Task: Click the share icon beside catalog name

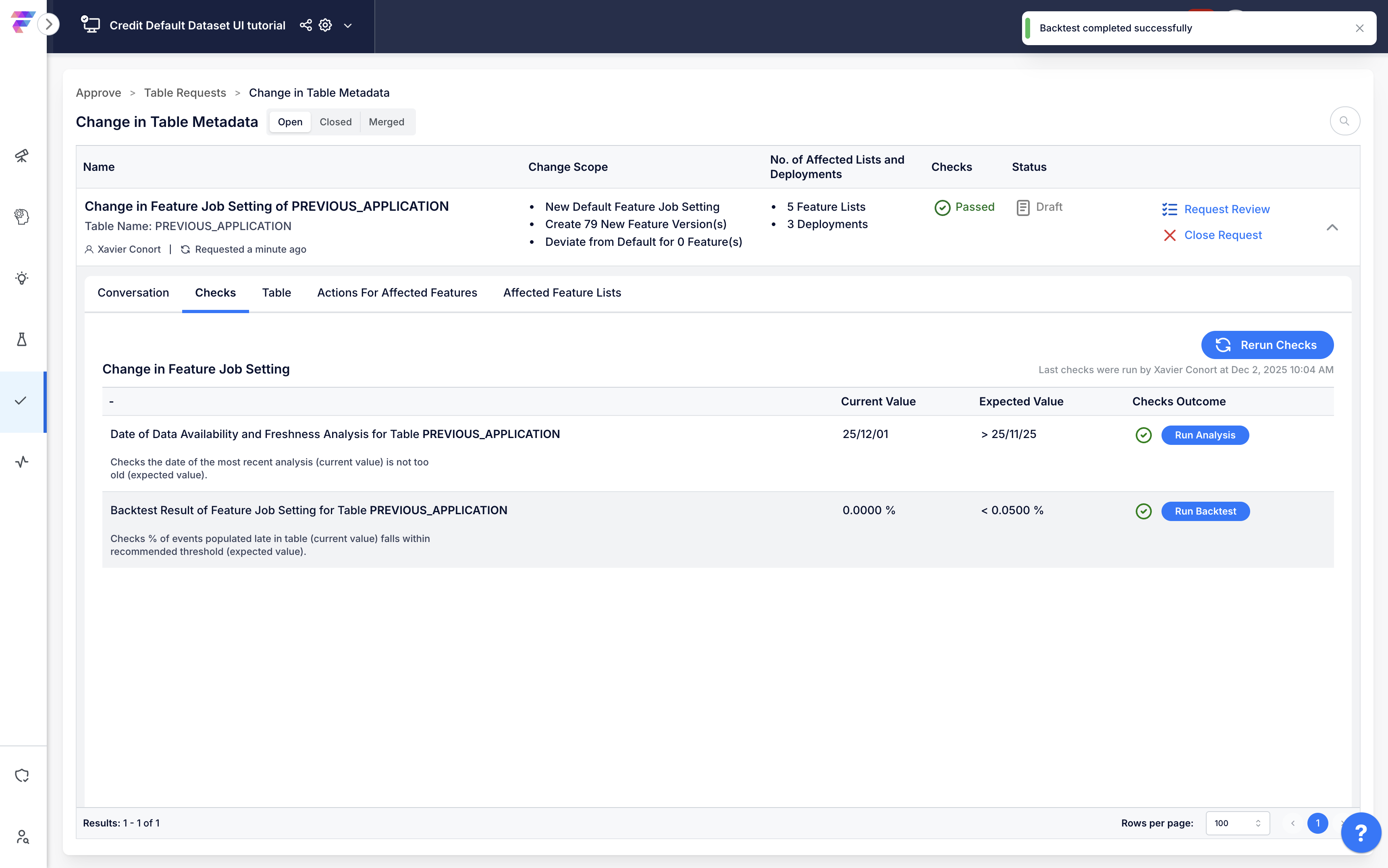Action: (306, 25)
